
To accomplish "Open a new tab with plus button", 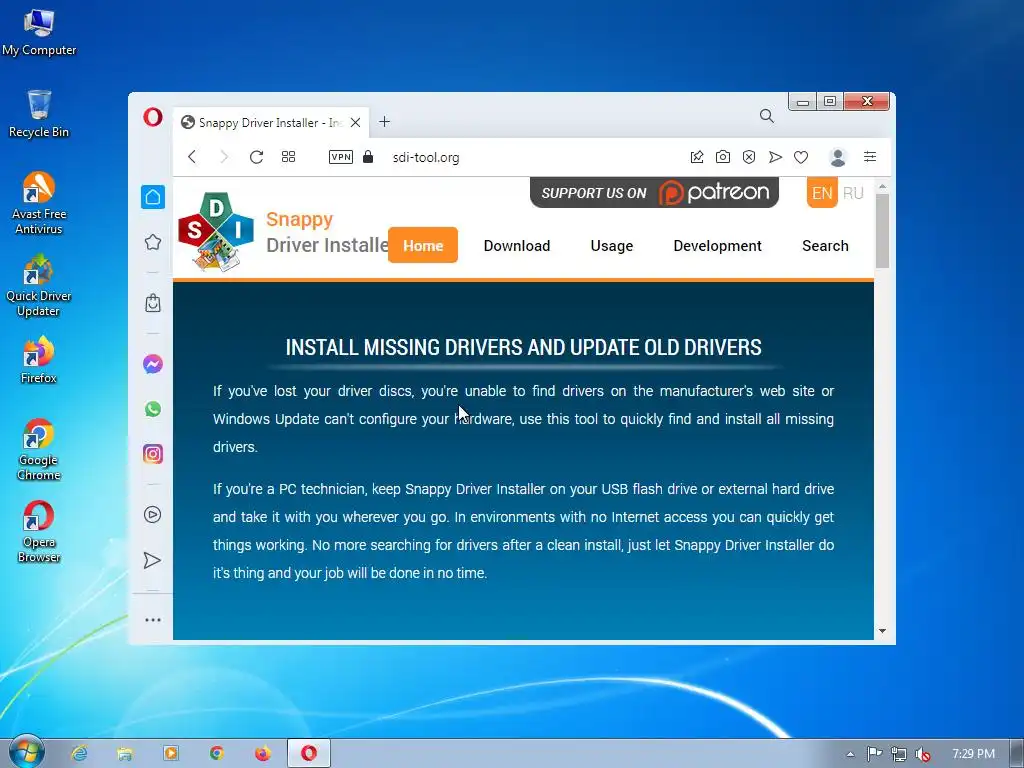I will click(385, 121).
